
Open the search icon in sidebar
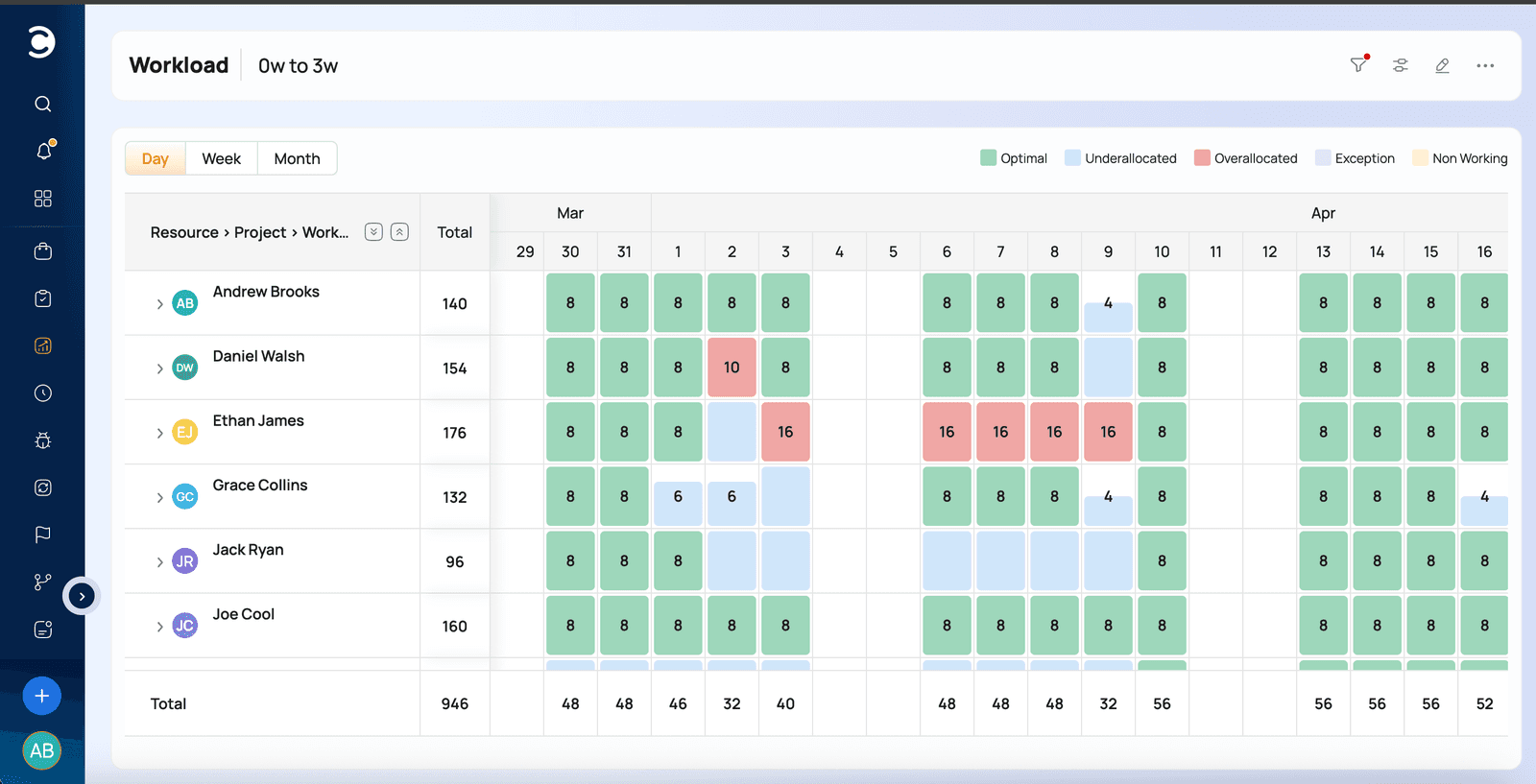(42, 104)
